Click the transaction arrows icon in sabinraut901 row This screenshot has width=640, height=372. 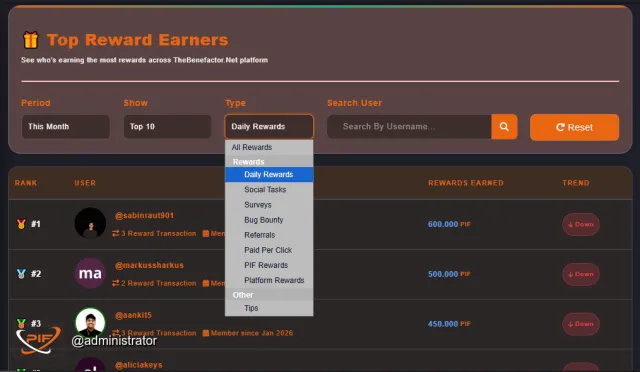(x=116, y=233)
